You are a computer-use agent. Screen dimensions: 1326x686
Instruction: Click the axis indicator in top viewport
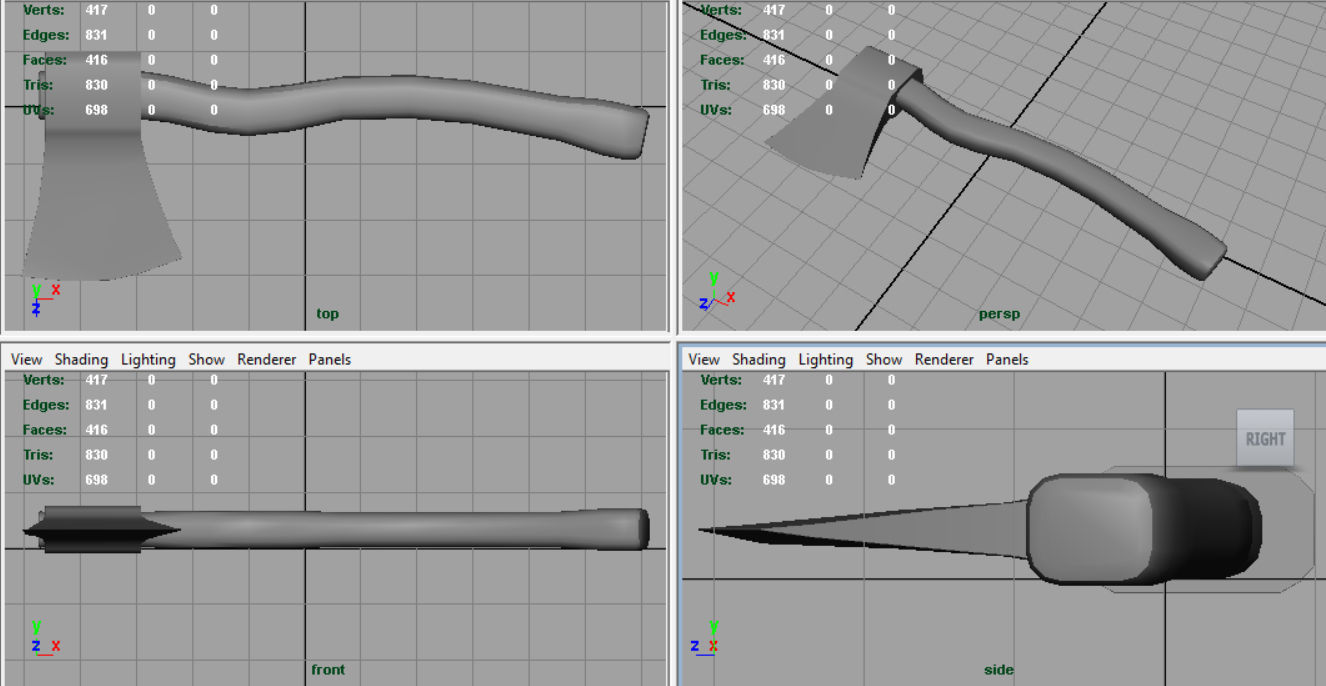(44, 298)
